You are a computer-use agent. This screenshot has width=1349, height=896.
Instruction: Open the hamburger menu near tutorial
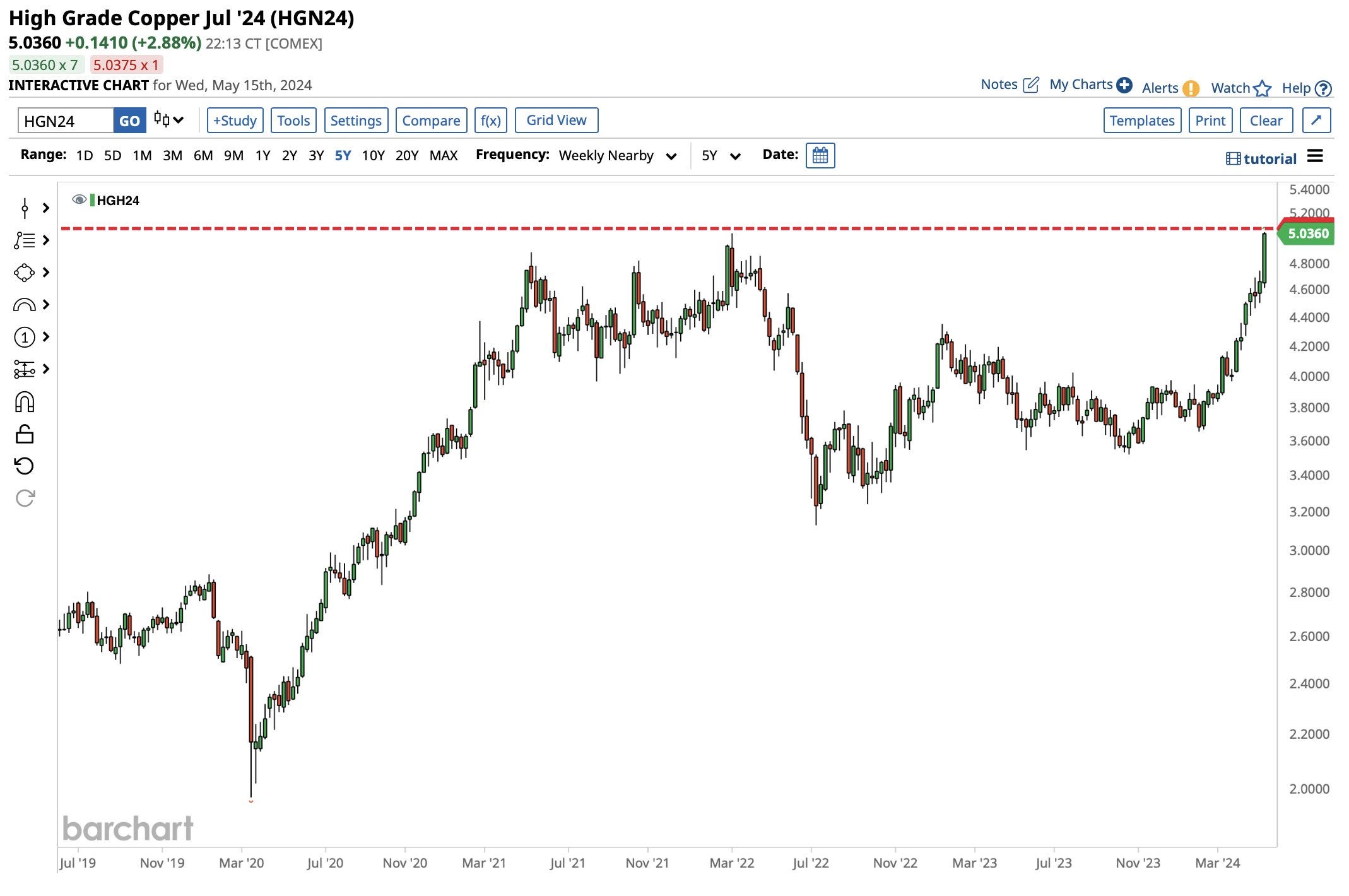[x=1315, y=156]
